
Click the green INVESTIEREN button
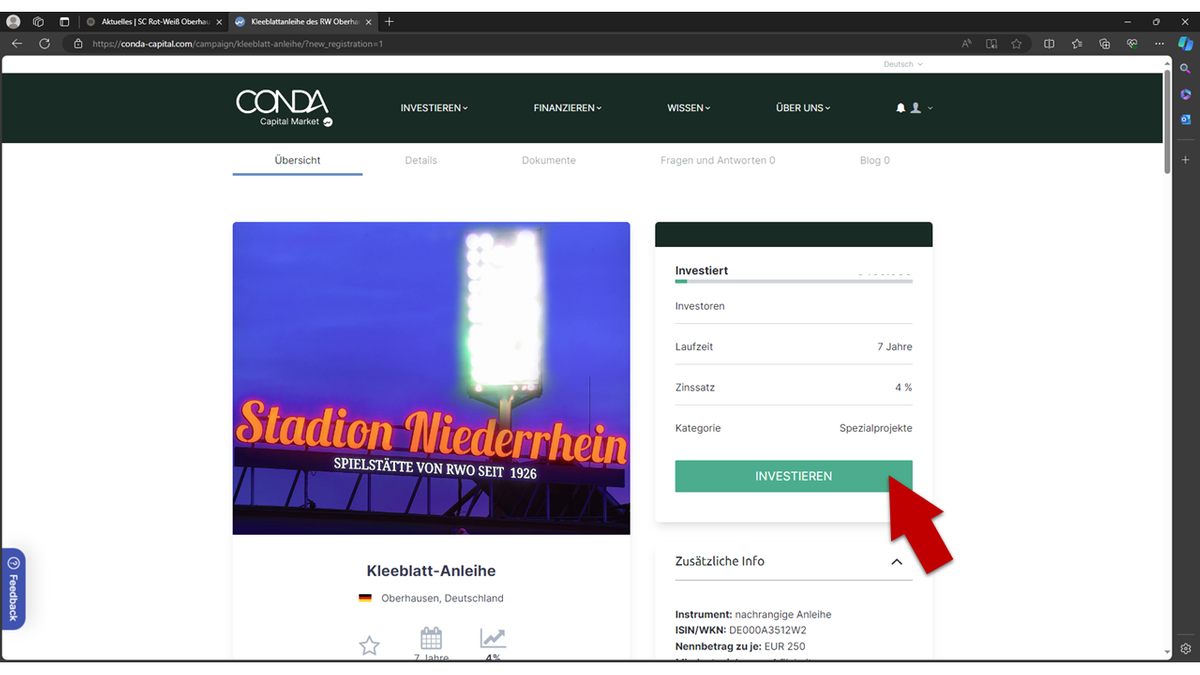pyautogui.click(x=794, y=476)
